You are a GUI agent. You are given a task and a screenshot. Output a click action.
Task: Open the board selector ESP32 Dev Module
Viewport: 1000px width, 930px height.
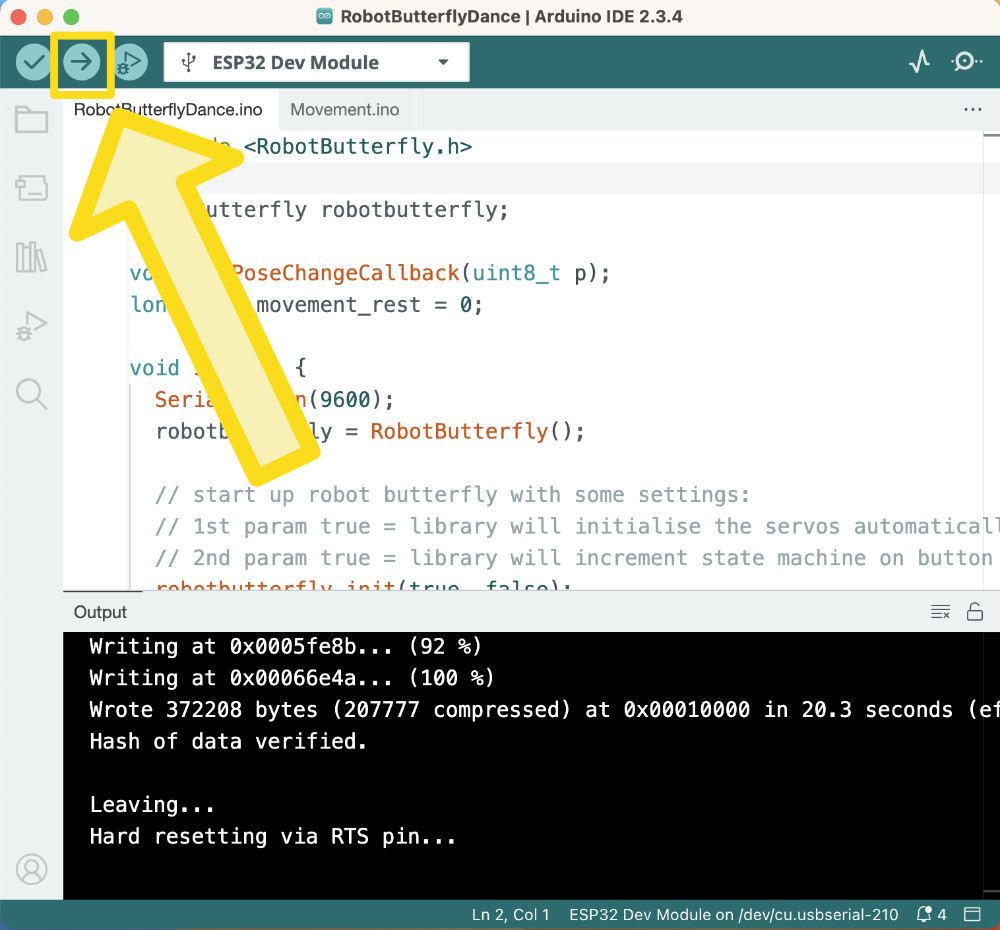316,62
